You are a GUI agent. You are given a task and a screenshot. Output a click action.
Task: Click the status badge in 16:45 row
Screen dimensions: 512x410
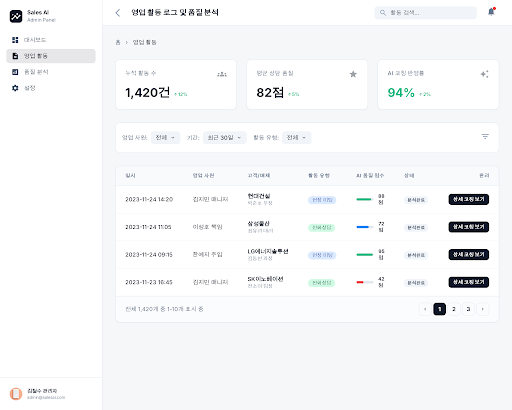(416, 283)
